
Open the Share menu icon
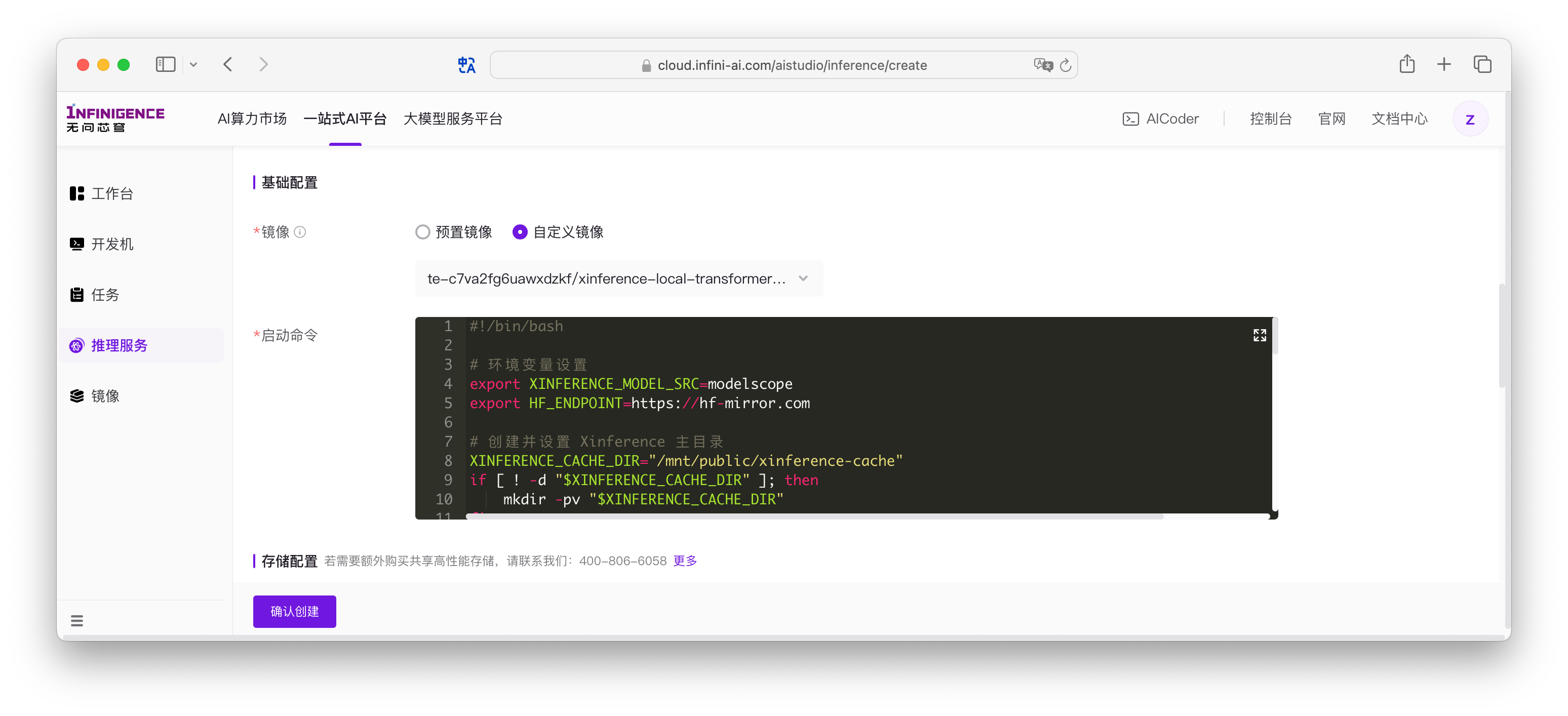click(1407, 64)
